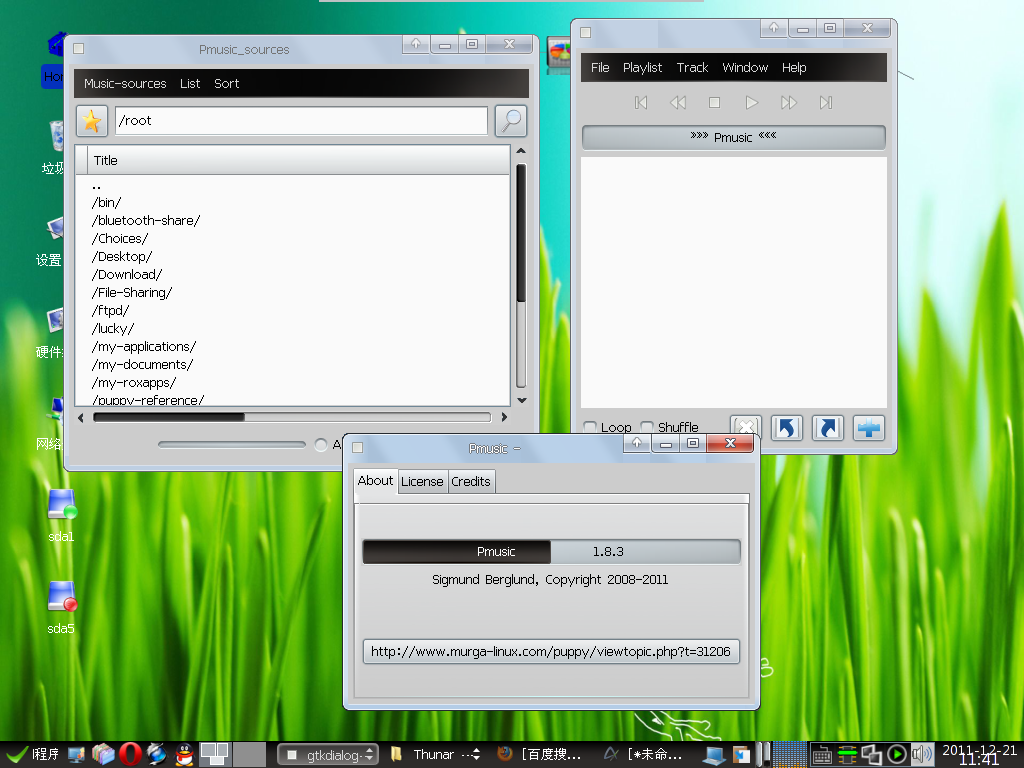
Task: Select the /bin/ folder entry
Action: pos(106,202)
